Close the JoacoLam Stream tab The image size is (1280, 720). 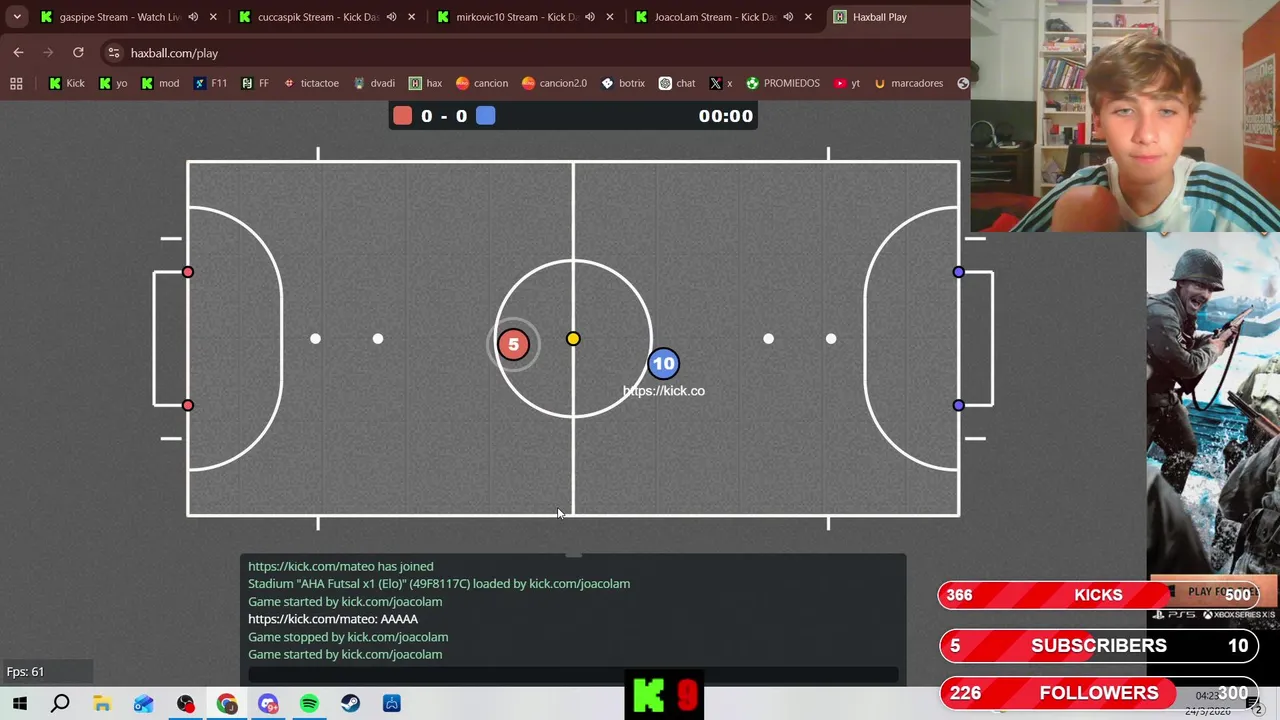point(808,17)
